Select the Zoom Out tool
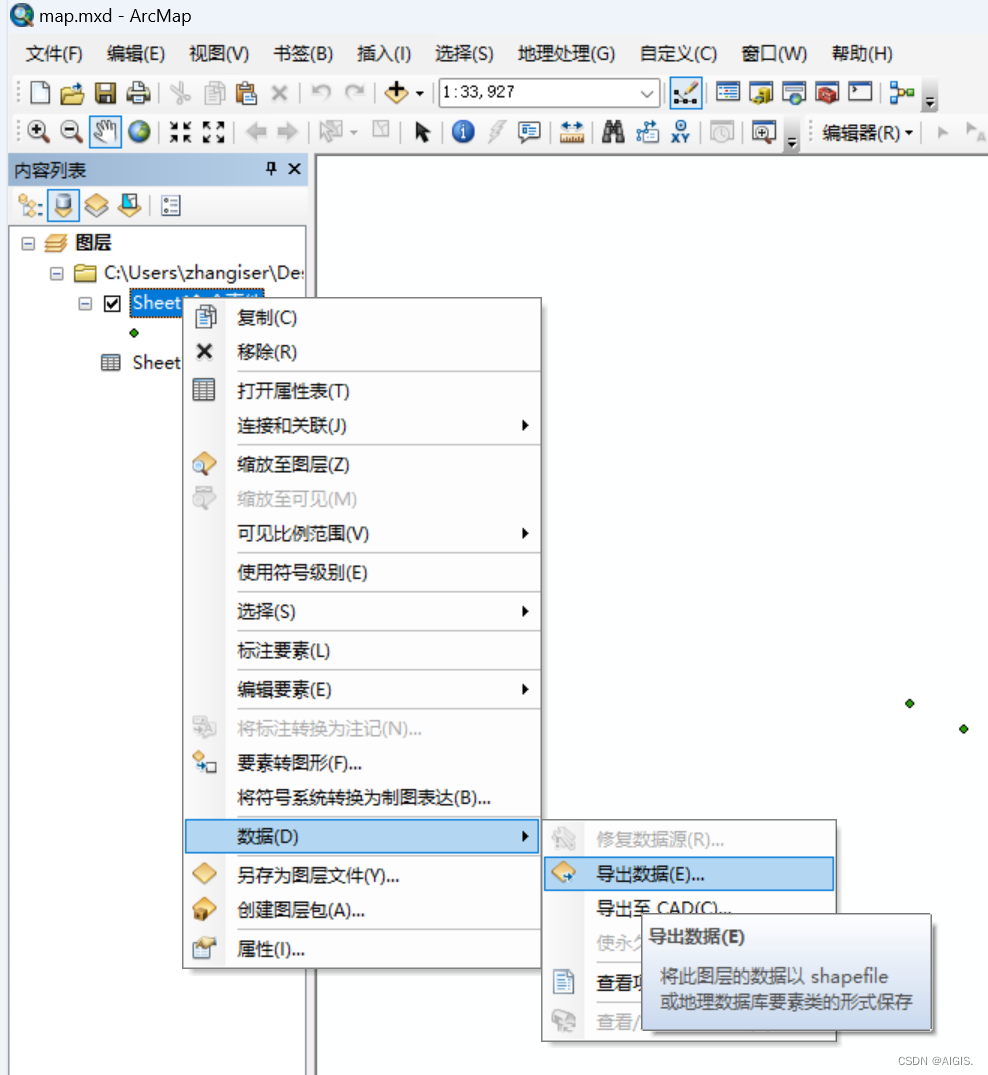This screenshot has height=1075, width=988. [x=71, y=132]
